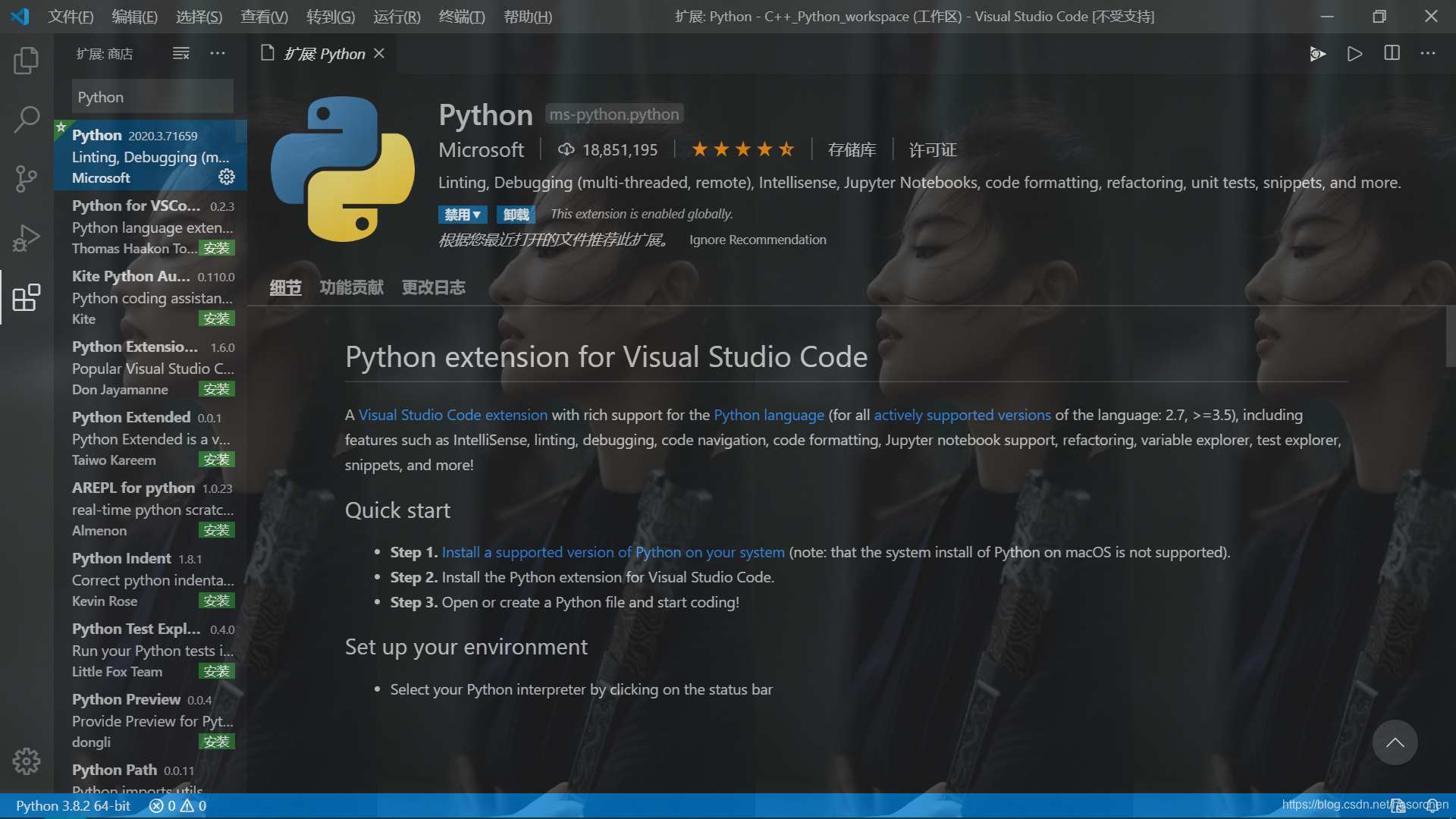
Task: Switch to the 更改日志 changelog tab
Action: [433, 287]
